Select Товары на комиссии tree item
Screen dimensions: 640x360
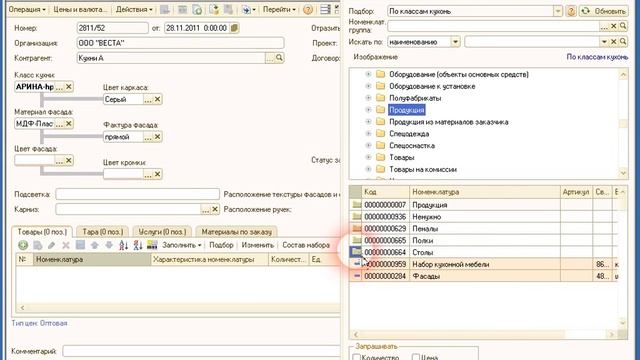point(423,169)
